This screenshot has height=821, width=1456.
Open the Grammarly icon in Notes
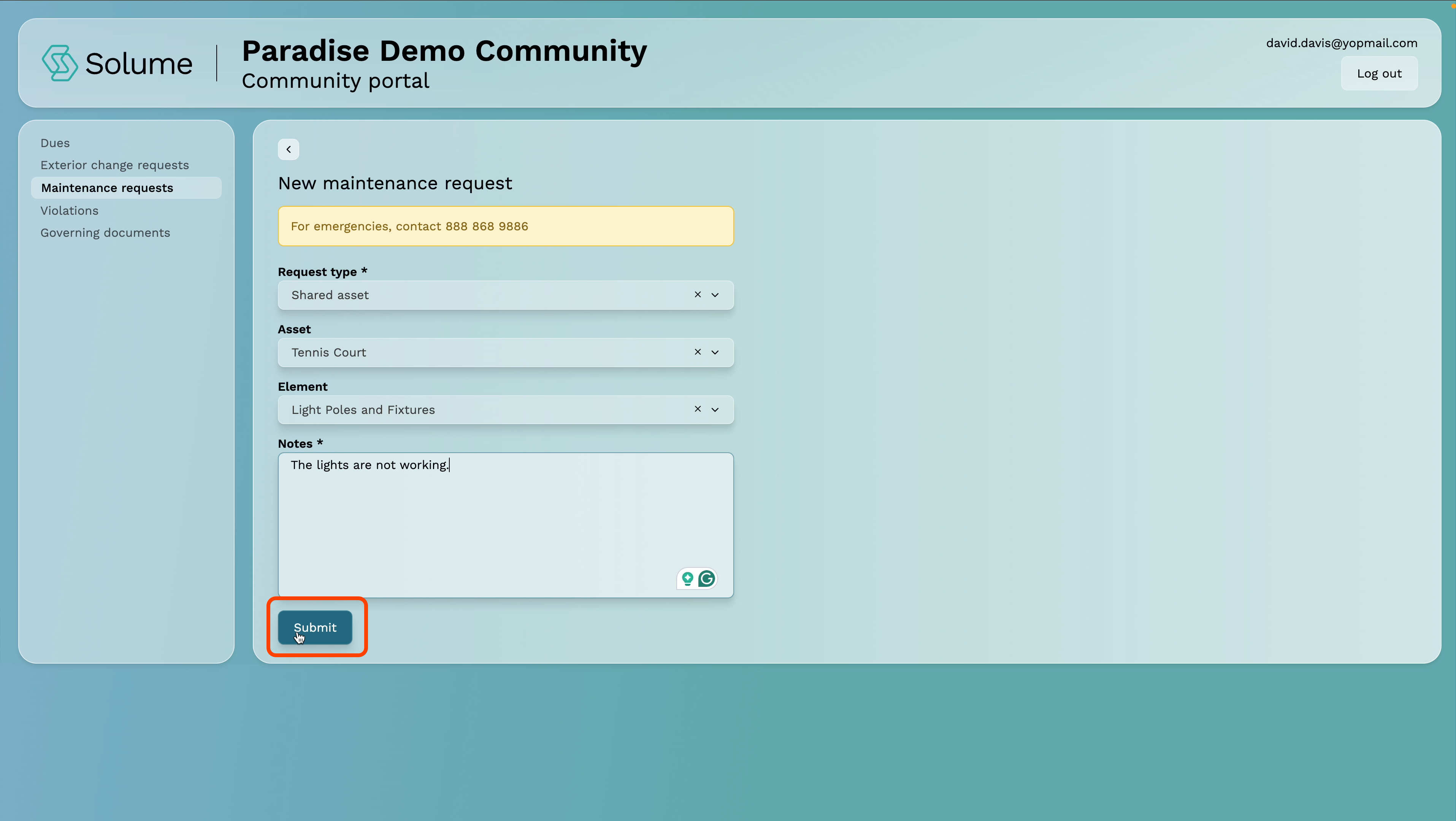tap(707, 579)
